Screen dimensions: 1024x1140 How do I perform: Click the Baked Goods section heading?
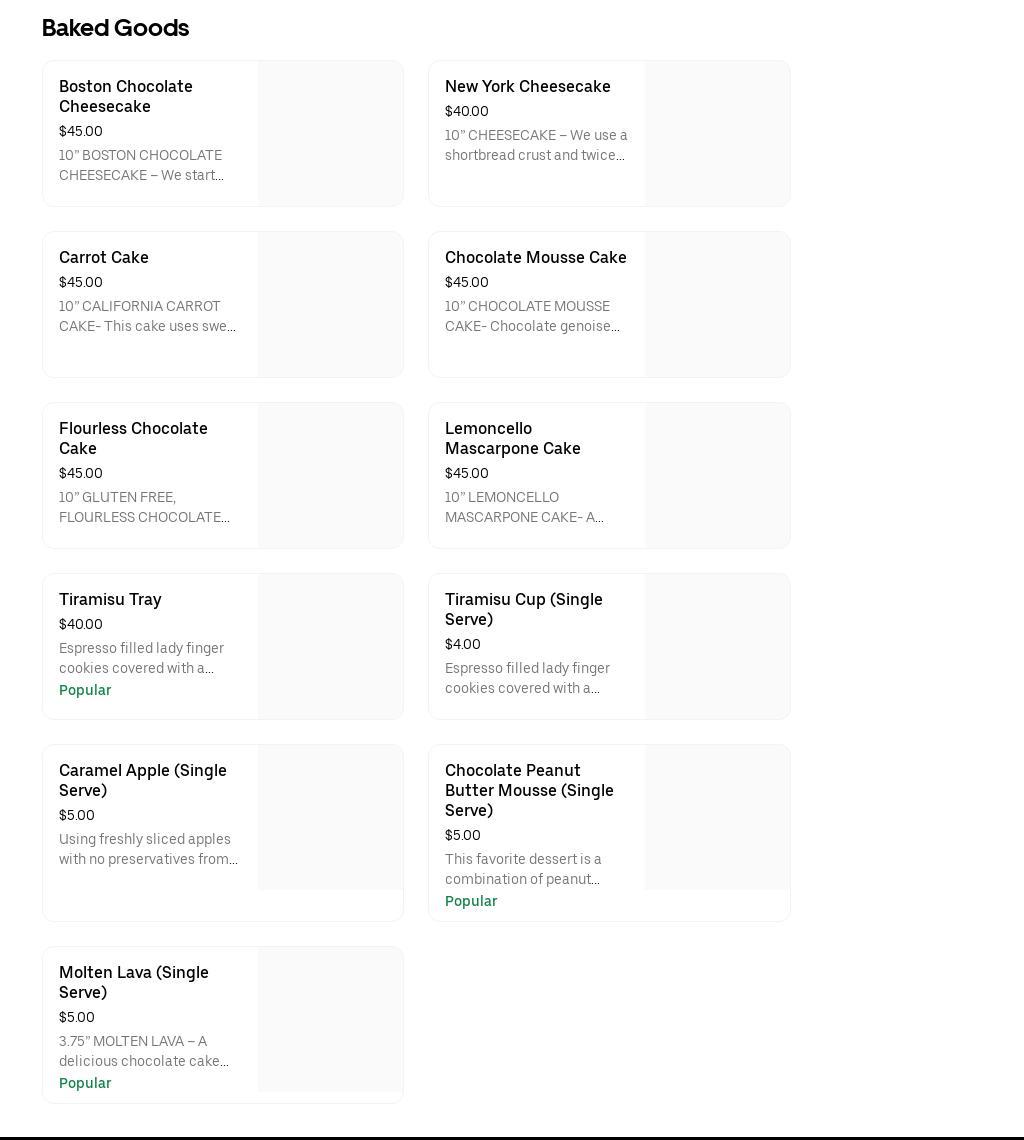(116, 28)
